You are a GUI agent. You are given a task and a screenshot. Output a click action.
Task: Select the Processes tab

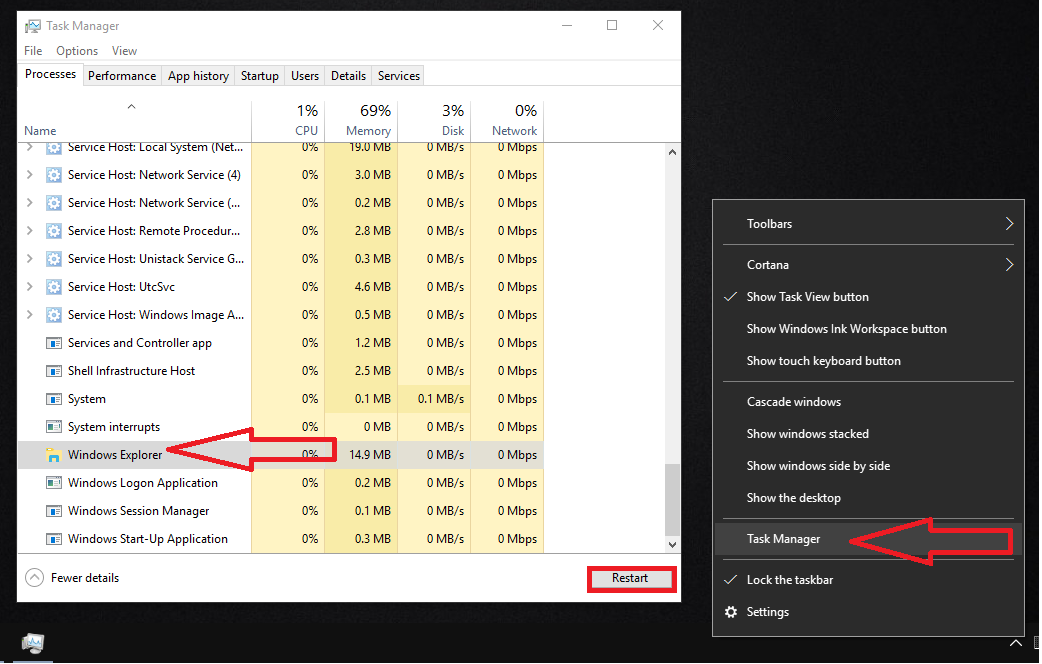point(51,74)
